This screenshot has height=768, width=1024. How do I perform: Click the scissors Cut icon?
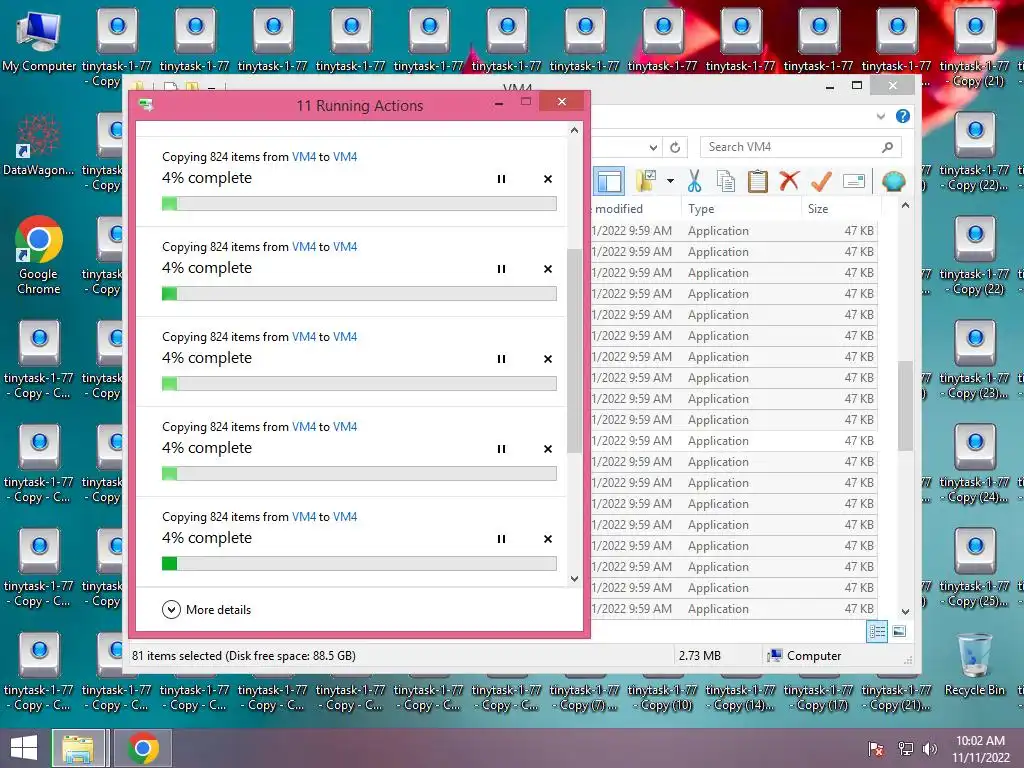(x=694, y=181)
